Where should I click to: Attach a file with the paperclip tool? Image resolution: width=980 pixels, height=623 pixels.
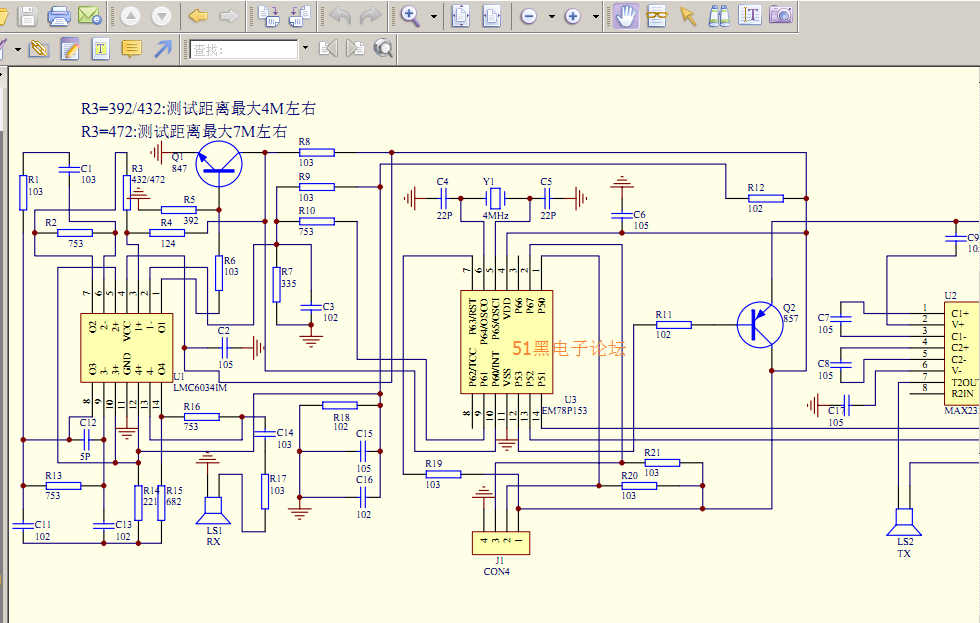[x=40, y=48]
